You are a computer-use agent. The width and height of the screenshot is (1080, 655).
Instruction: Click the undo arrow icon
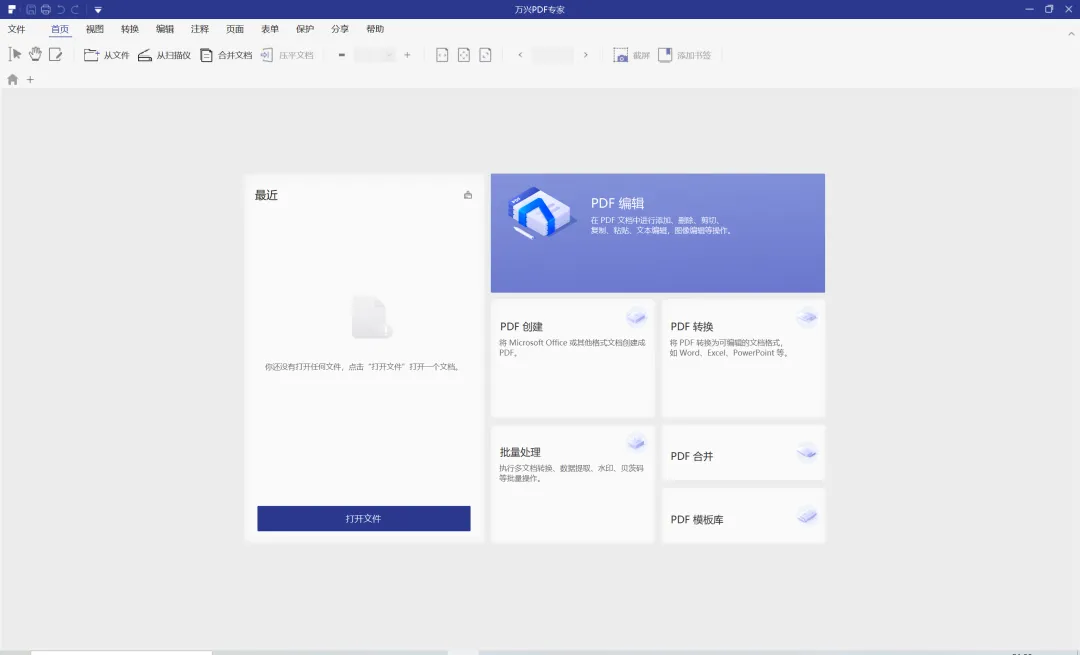click(x=61, y=10)
